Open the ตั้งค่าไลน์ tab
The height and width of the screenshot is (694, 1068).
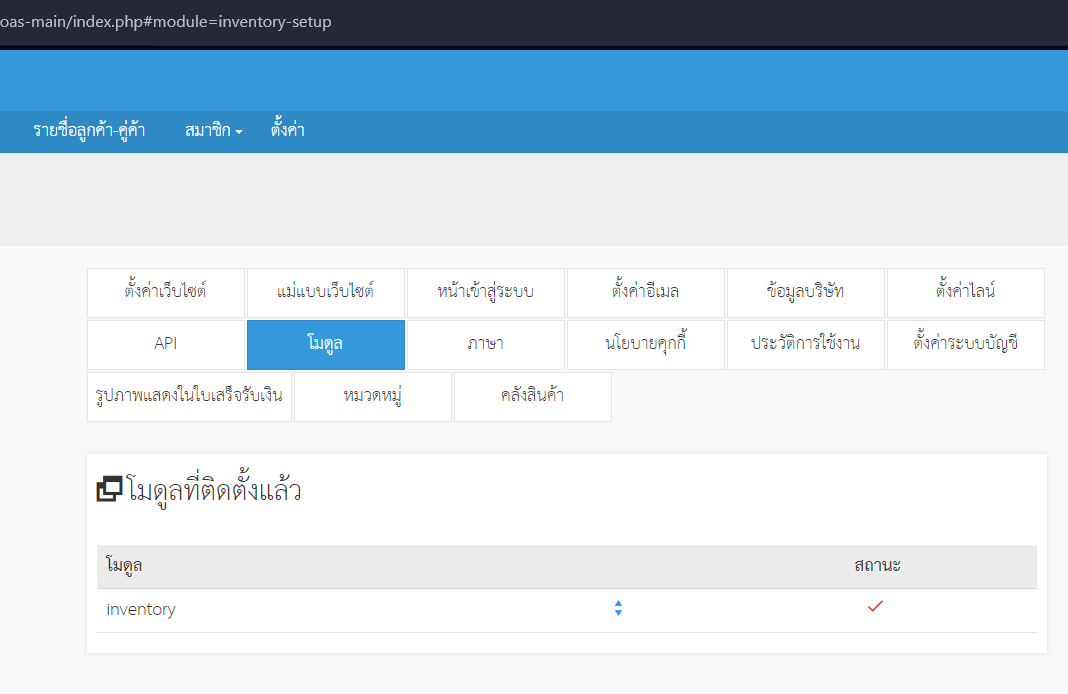(966, 293)
